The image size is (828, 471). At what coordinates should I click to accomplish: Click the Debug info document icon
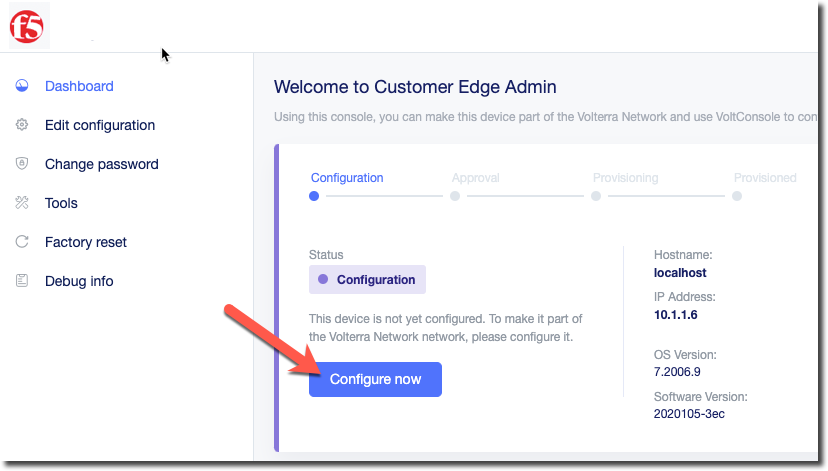click(x=22, y=281)
